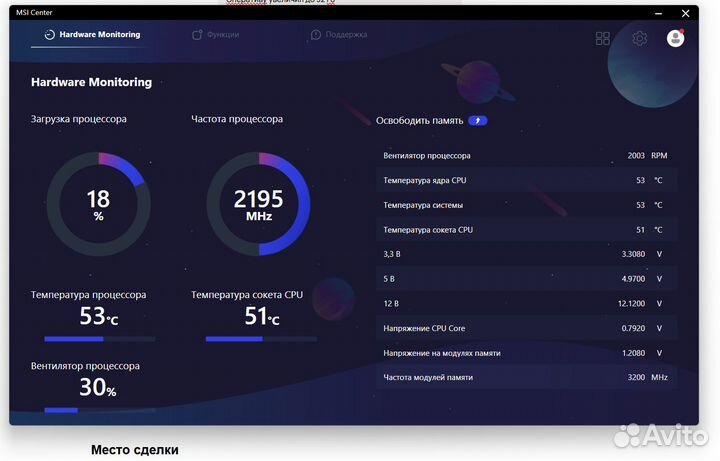Image resolution: width=720 pixels, height=461 pixels.
Task: Open the apps grid view icon
Action: [602, 38]
